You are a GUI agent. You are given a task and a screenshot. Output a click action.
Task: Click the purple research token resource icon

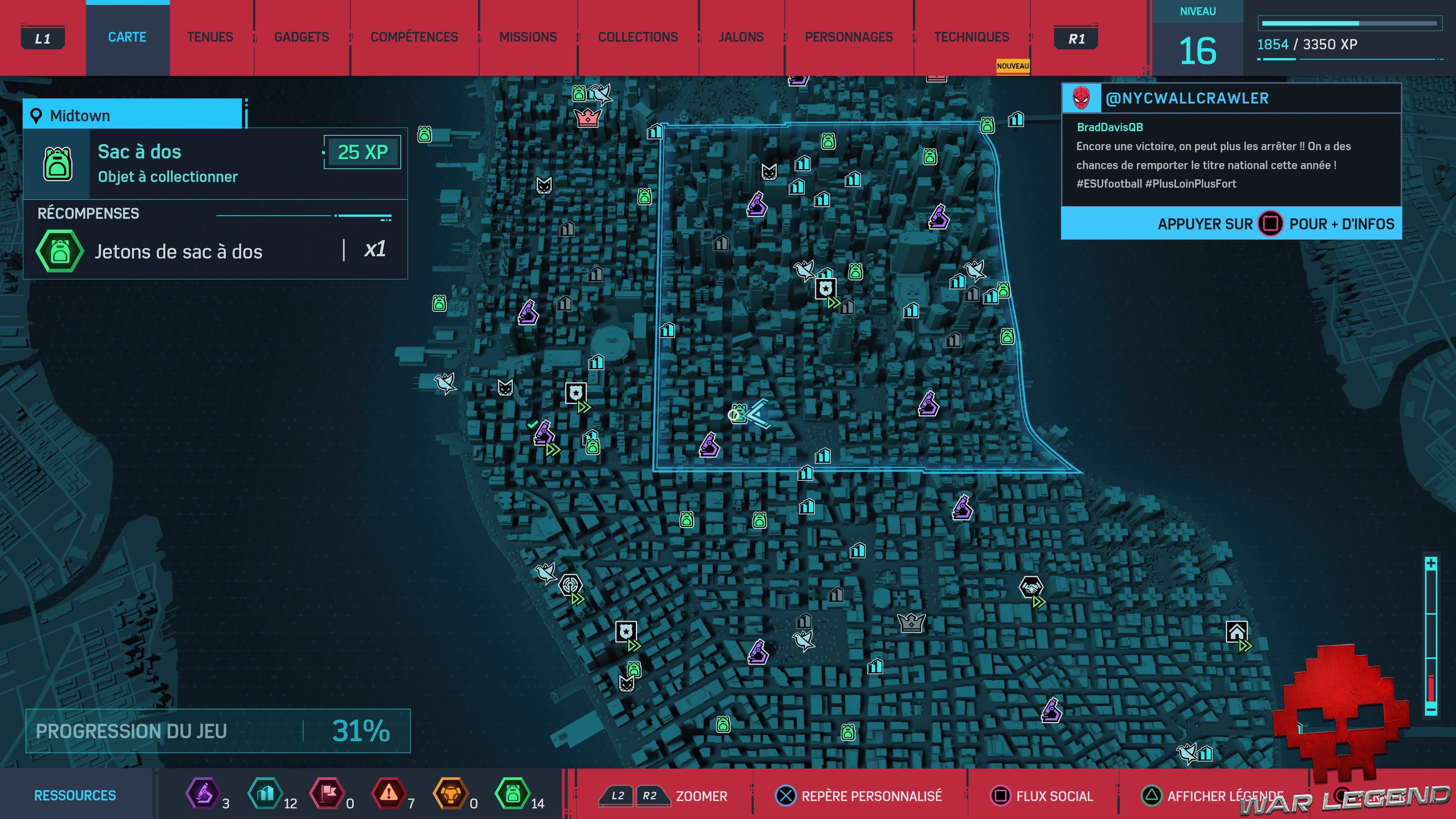click(x=203, y=794)
